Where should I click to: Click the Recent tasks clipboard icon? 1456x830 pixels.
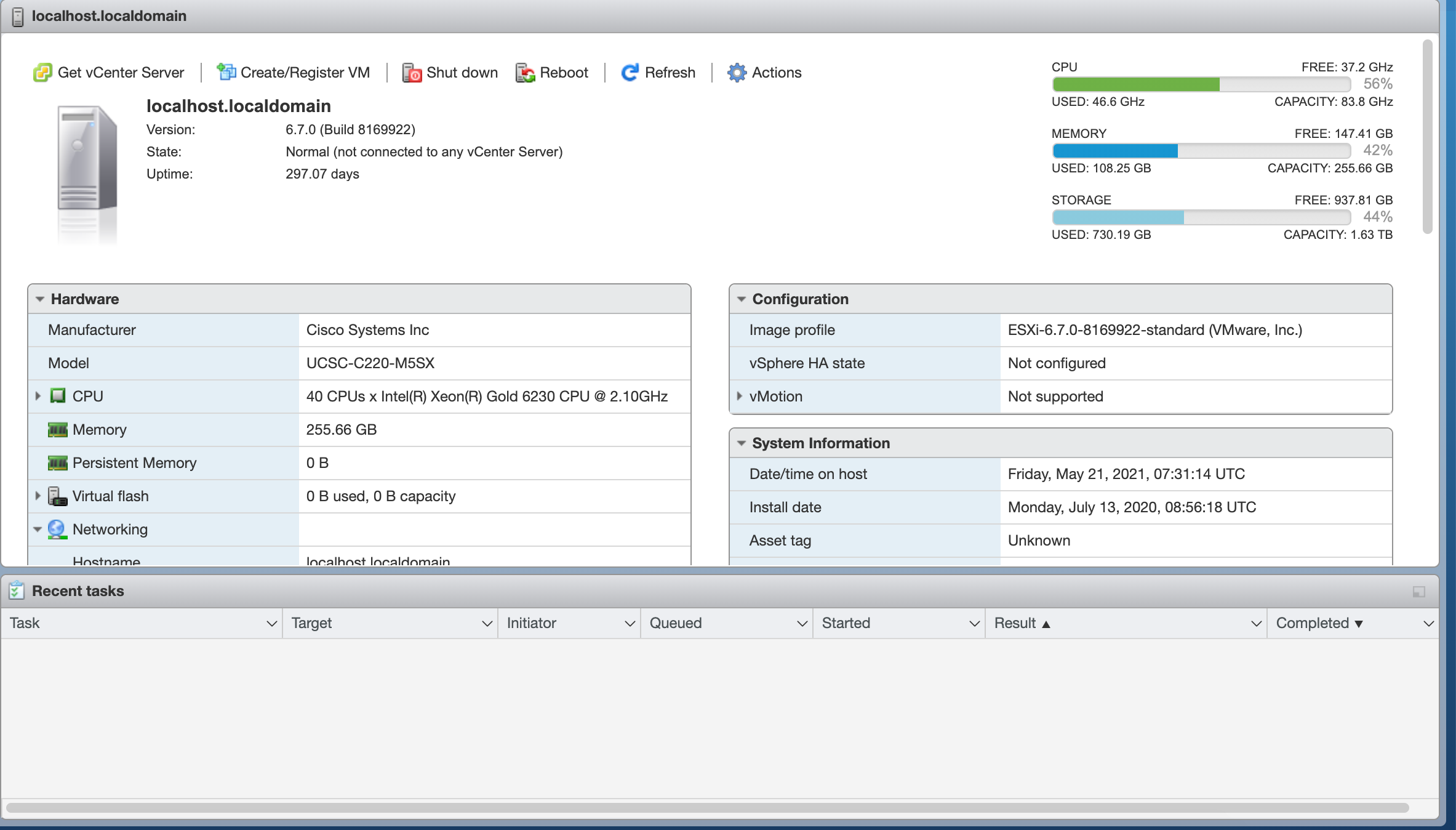tap(17, 590)
